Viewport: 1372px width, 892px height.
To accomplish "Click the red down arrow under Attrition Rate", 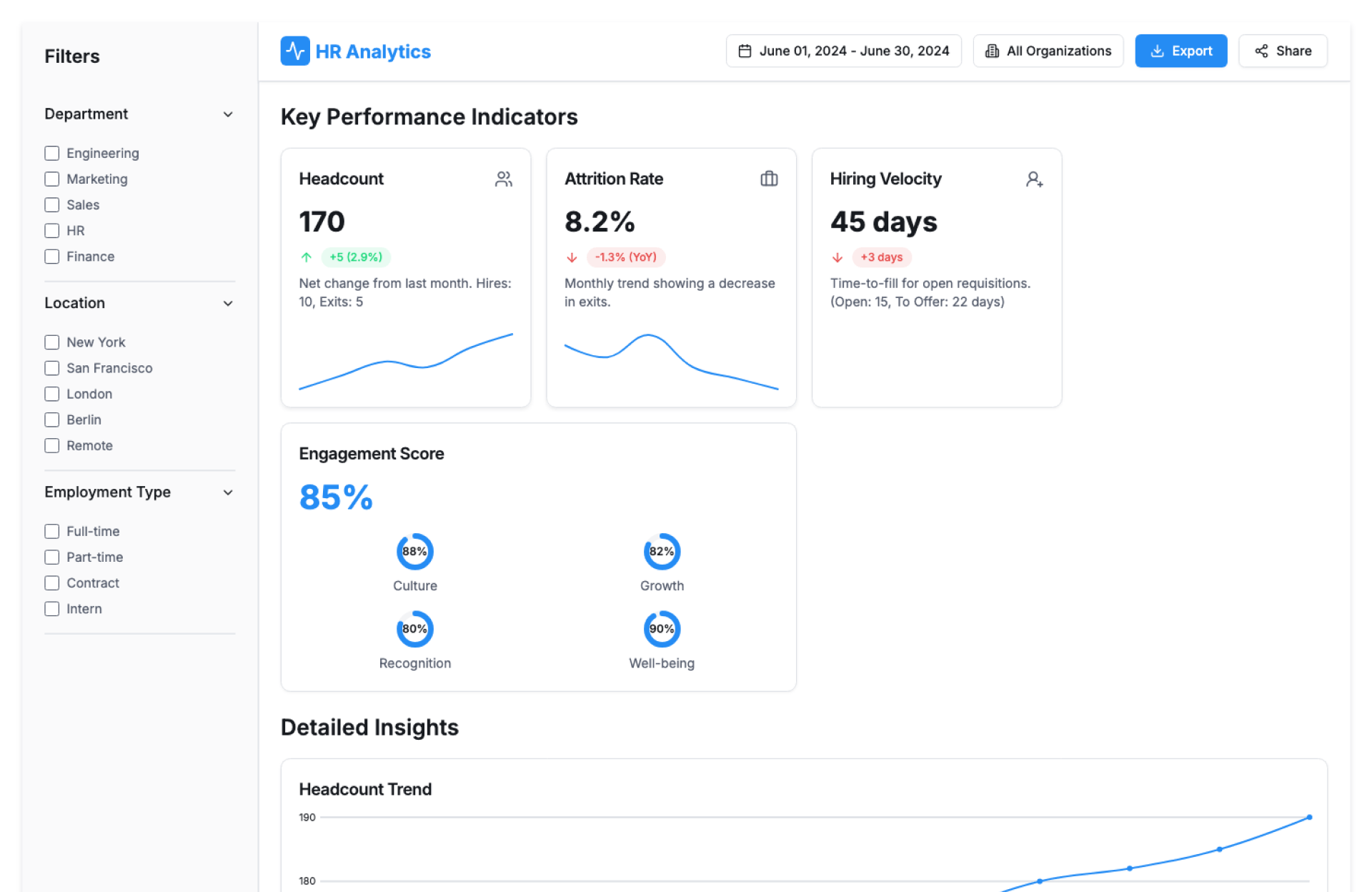I will (572, 257).
